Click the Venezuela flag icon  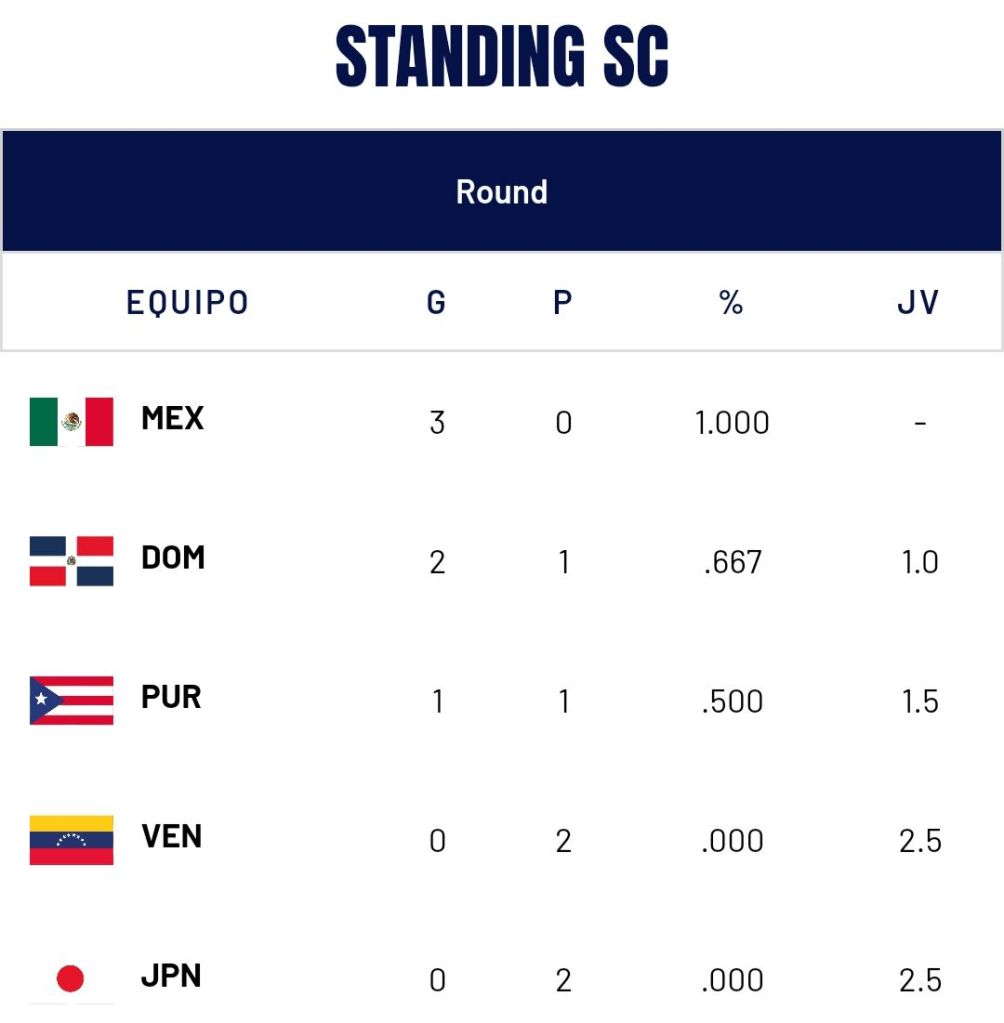[71, 840]
